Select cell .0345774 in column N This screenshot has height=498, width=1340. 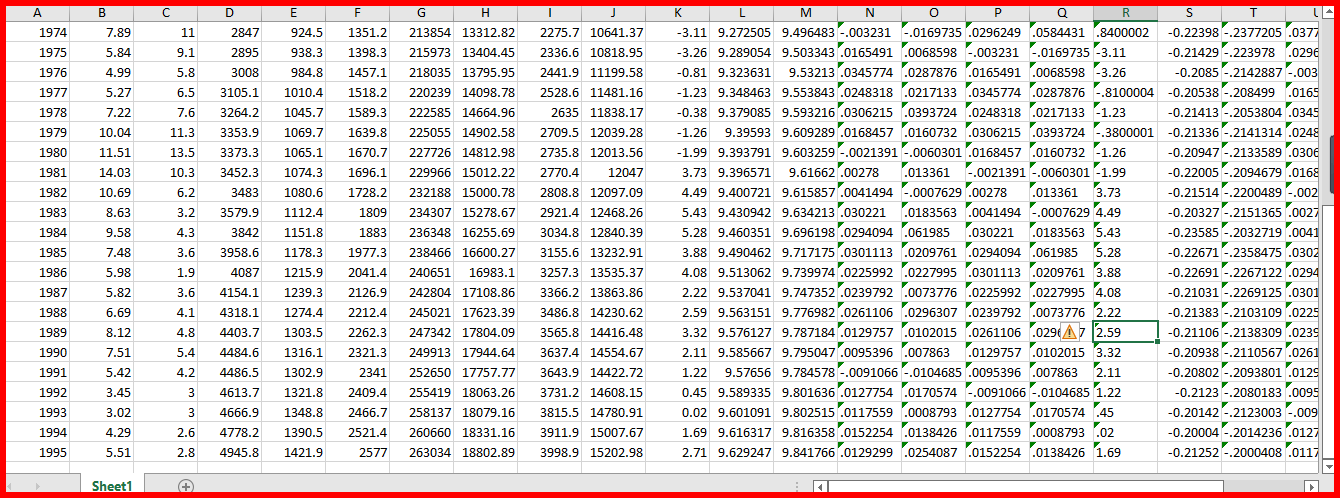tap(869, 73)
